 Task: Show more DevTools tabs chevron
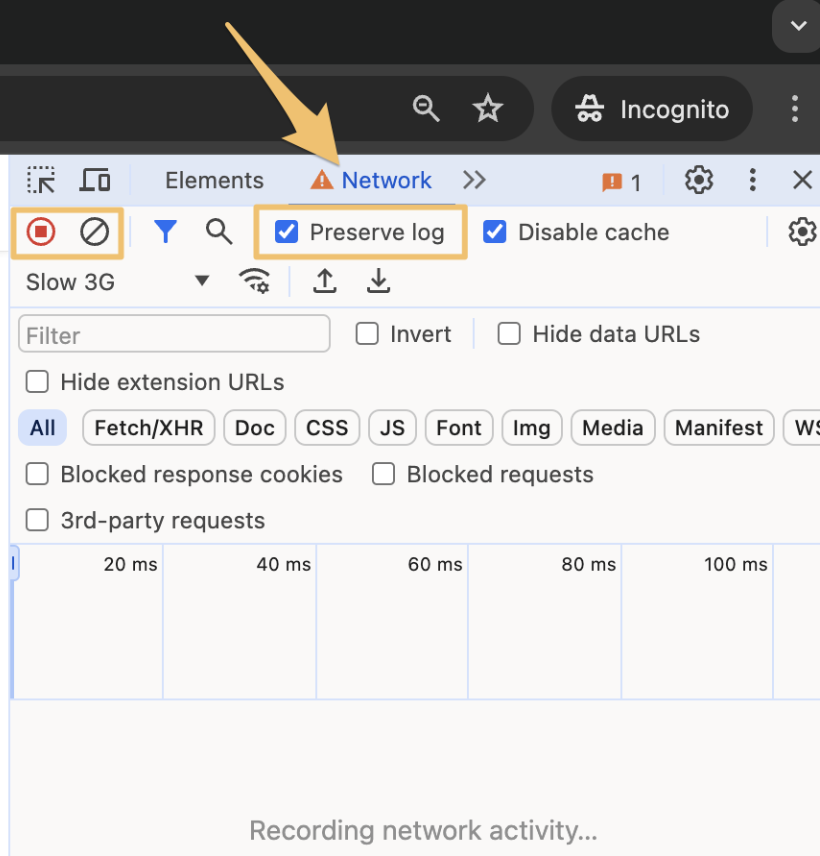474,180
